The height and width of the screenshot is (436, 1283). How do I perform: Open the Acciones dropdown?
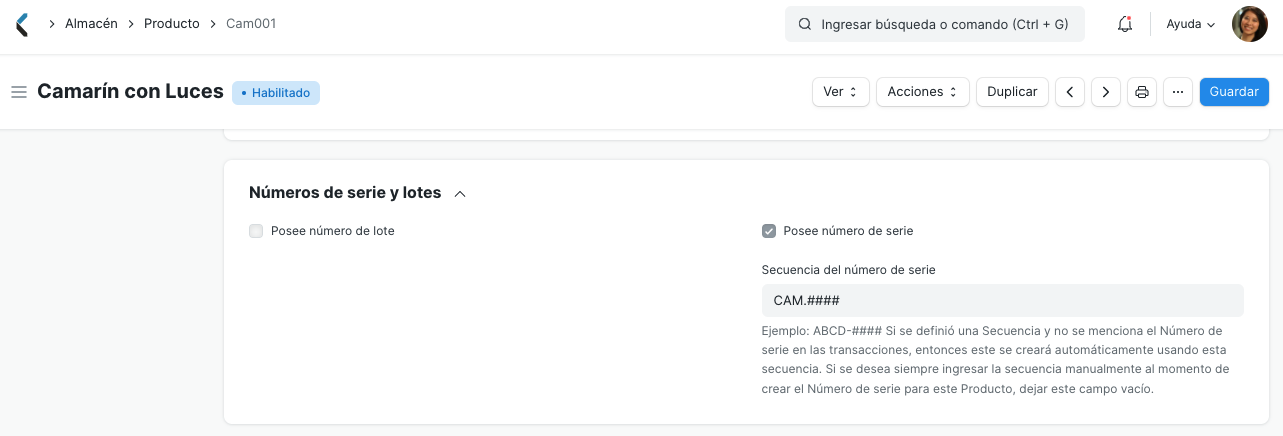(x=923, y=92)
